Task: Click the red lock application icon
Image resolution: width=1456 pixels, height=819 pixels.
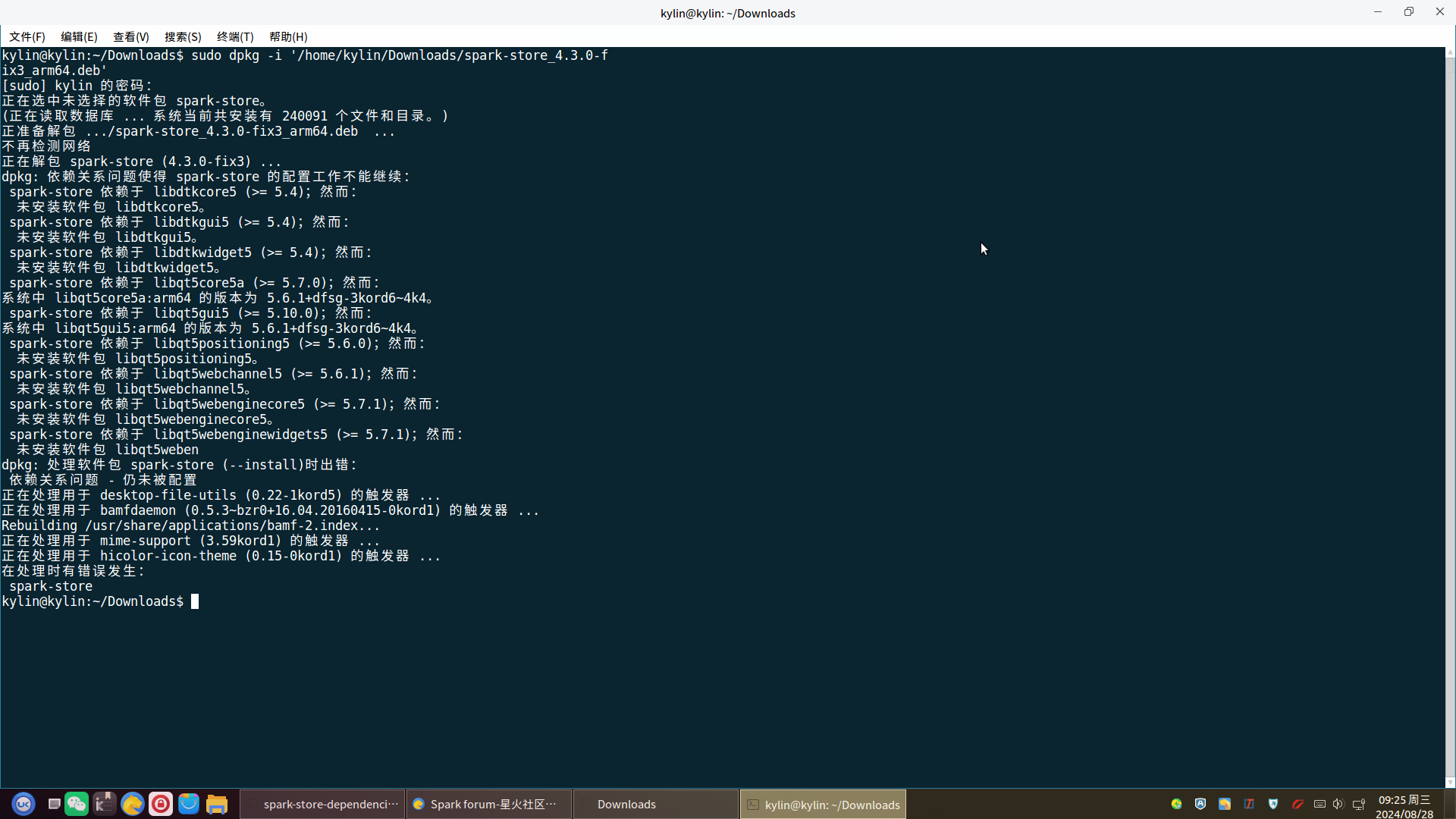Action: point(161,804)
